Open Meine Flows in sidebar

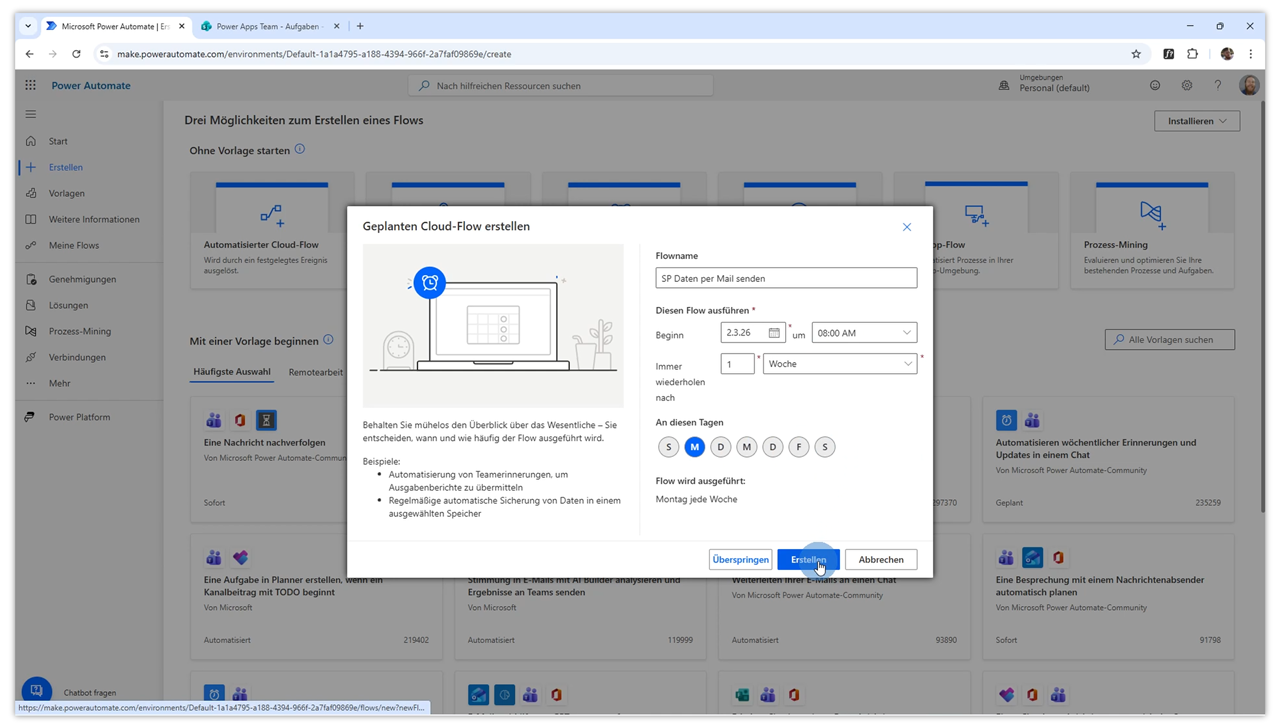(74, 245)
